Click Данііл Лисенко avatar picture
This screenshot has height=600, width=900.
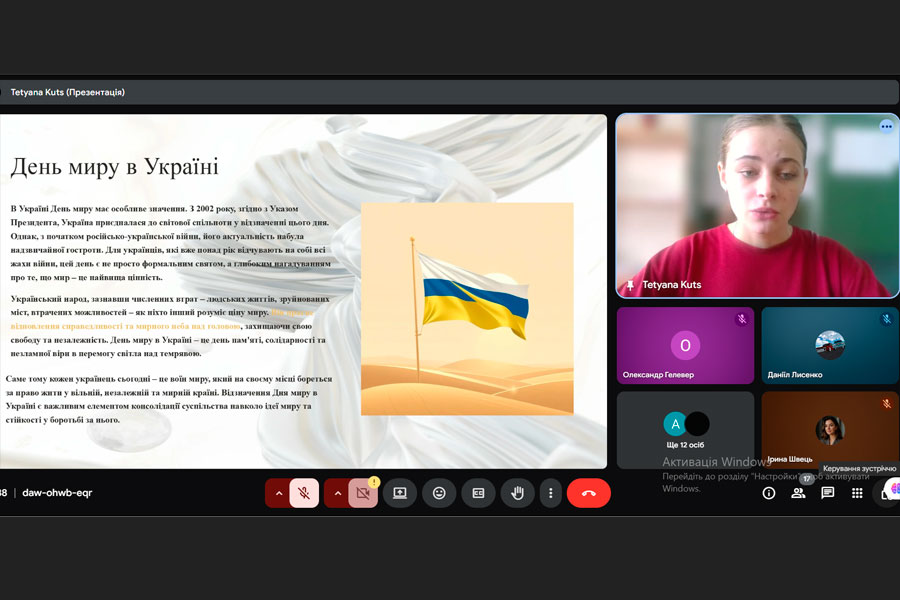[830, 345]
